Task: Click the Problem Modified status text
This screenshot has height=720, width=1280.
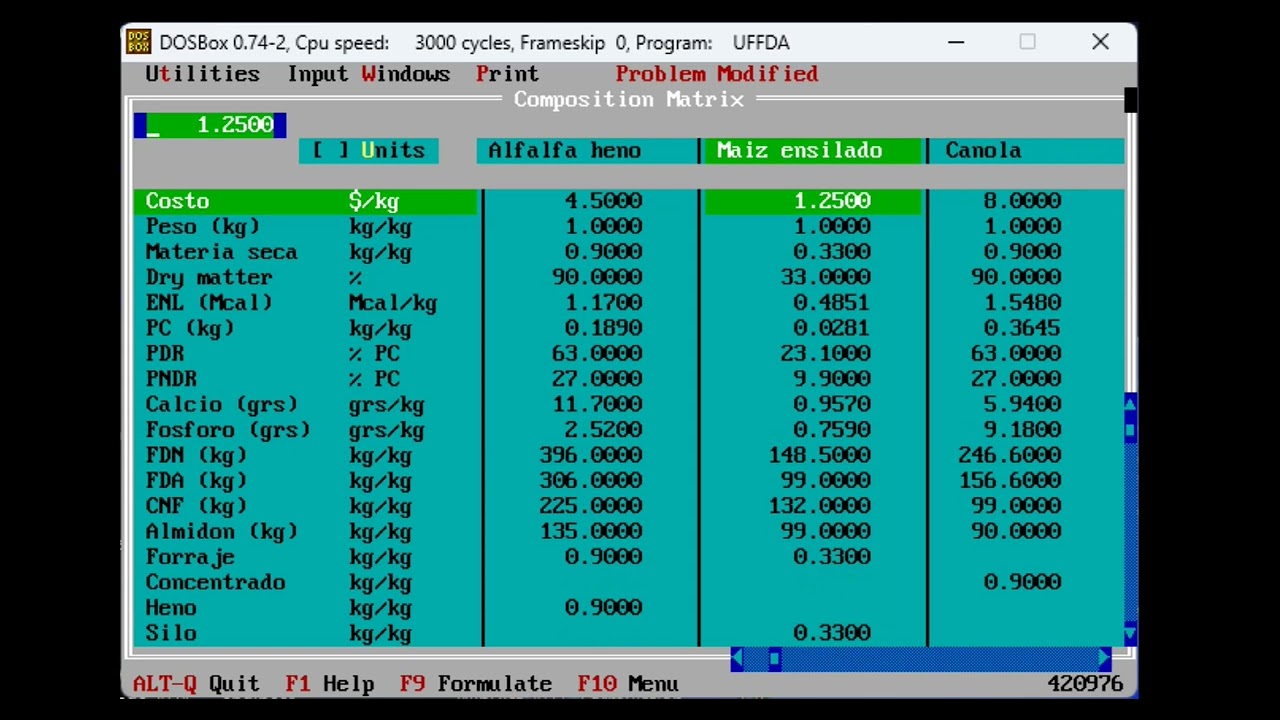Action: (717, 74)
